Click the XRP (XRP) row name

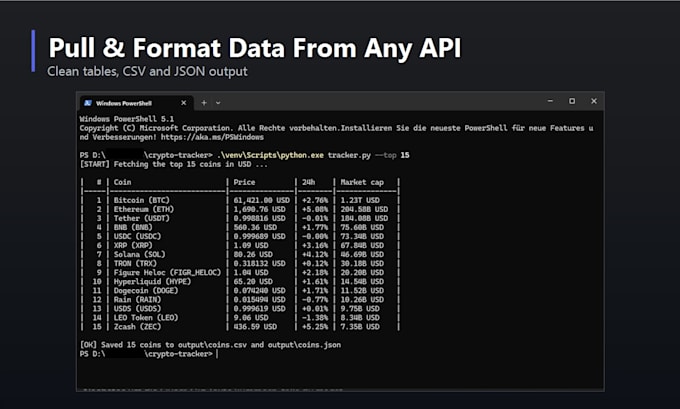click(133, 245)
